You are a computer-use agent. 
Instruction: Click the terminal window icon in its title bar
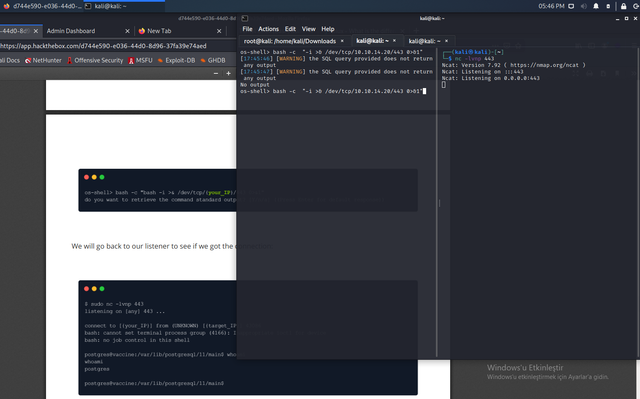point(244,18)
